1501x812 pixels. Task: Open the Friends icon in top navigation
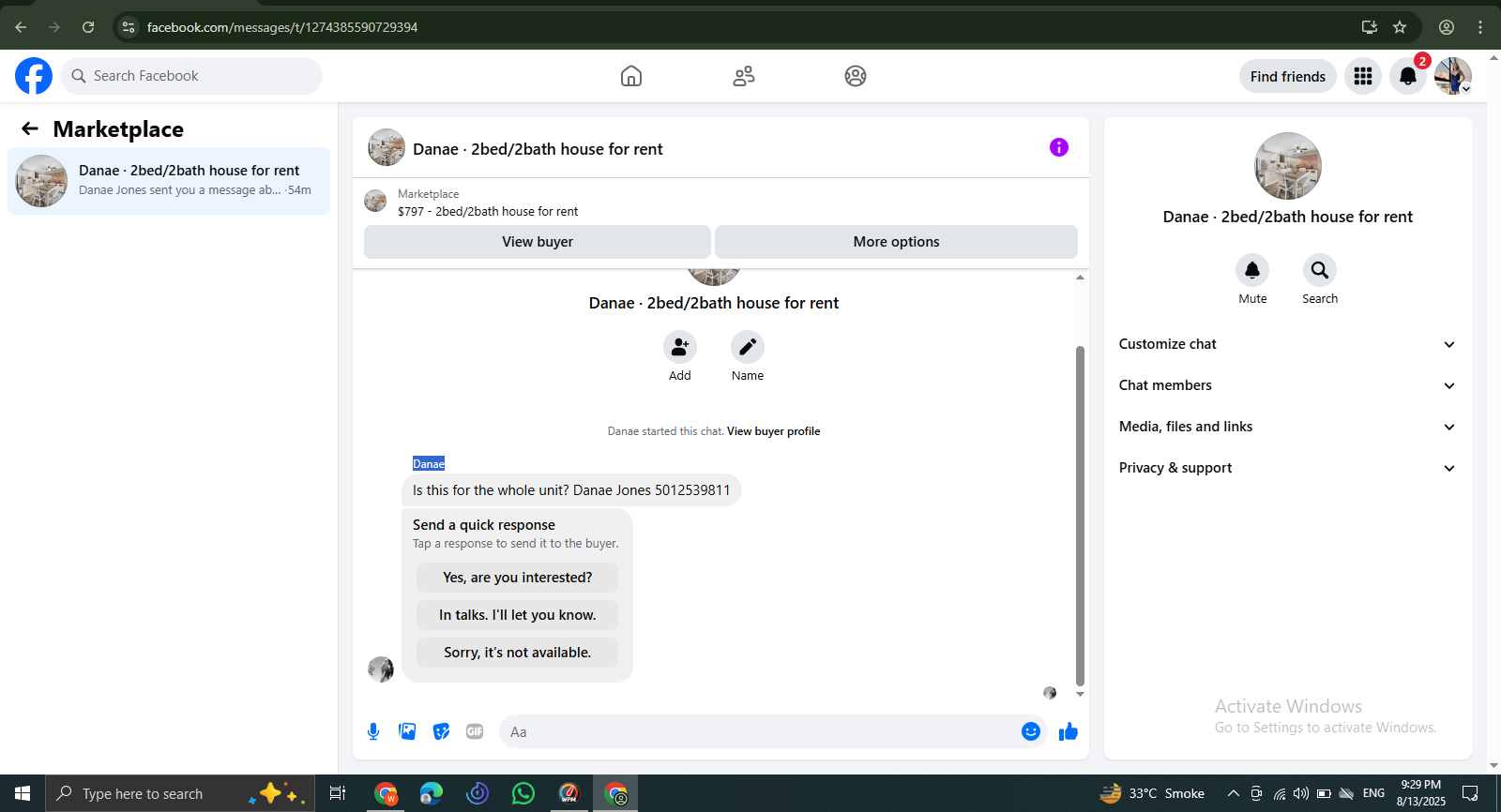(744, 76)
